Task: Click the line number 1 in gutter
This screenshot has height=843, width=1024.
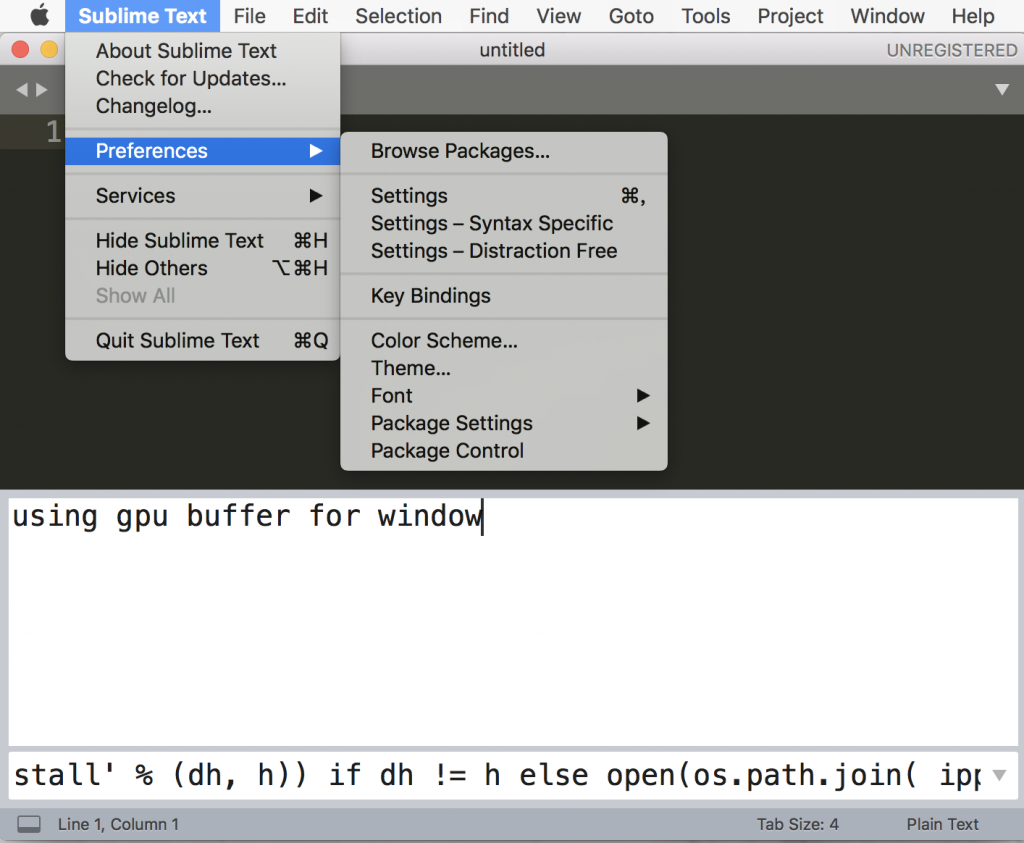Action: (x=53, y=132)
